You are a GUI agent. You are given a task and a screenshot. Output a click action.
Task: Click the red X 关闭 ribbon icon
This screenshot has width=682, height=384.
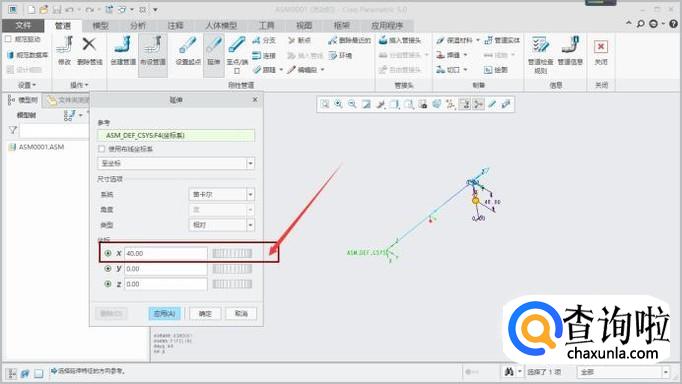(601, 47)
